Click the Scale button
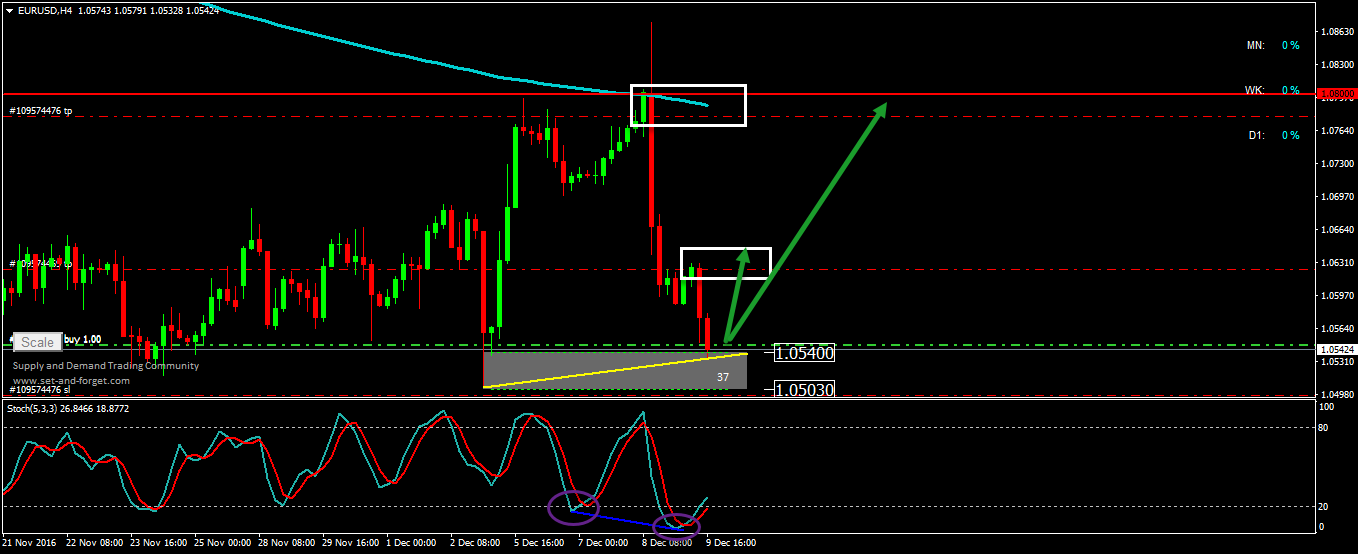 coord(38,342)
